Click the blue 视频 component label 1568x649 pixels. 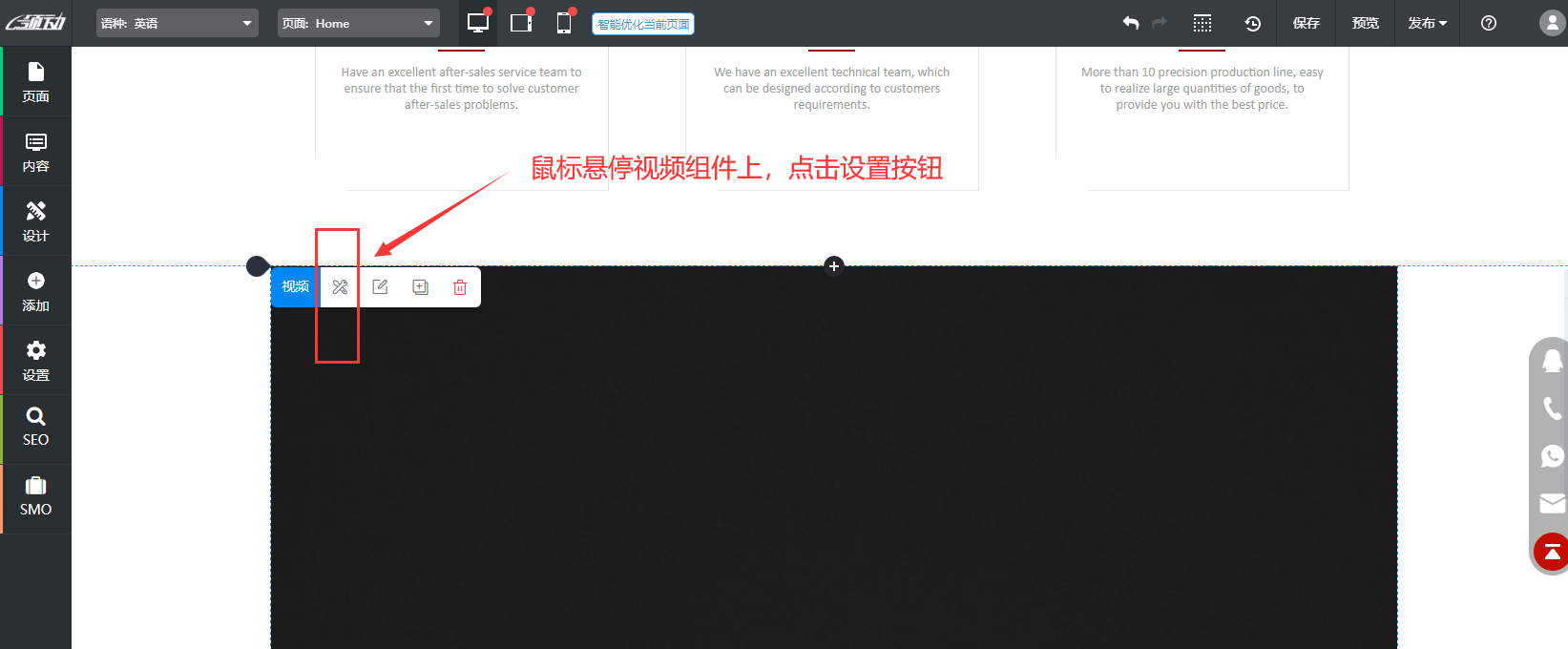(x=296, y=287)
